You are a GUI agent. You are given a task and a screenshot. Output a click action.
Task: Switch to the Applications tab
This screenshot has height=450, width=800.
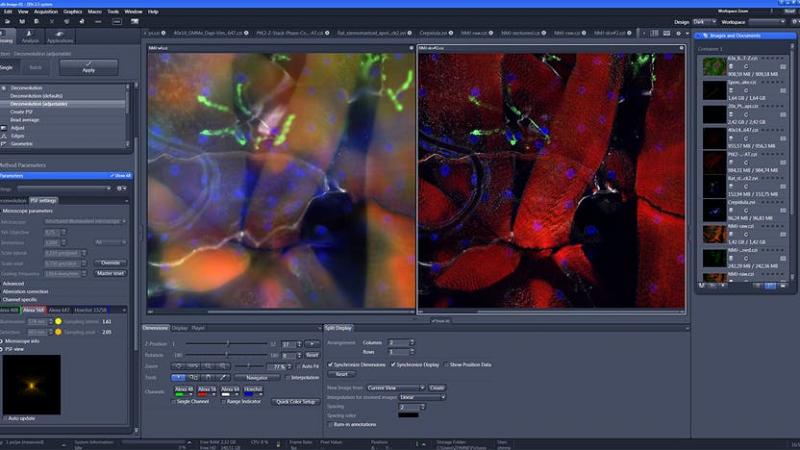click(59, 37)
